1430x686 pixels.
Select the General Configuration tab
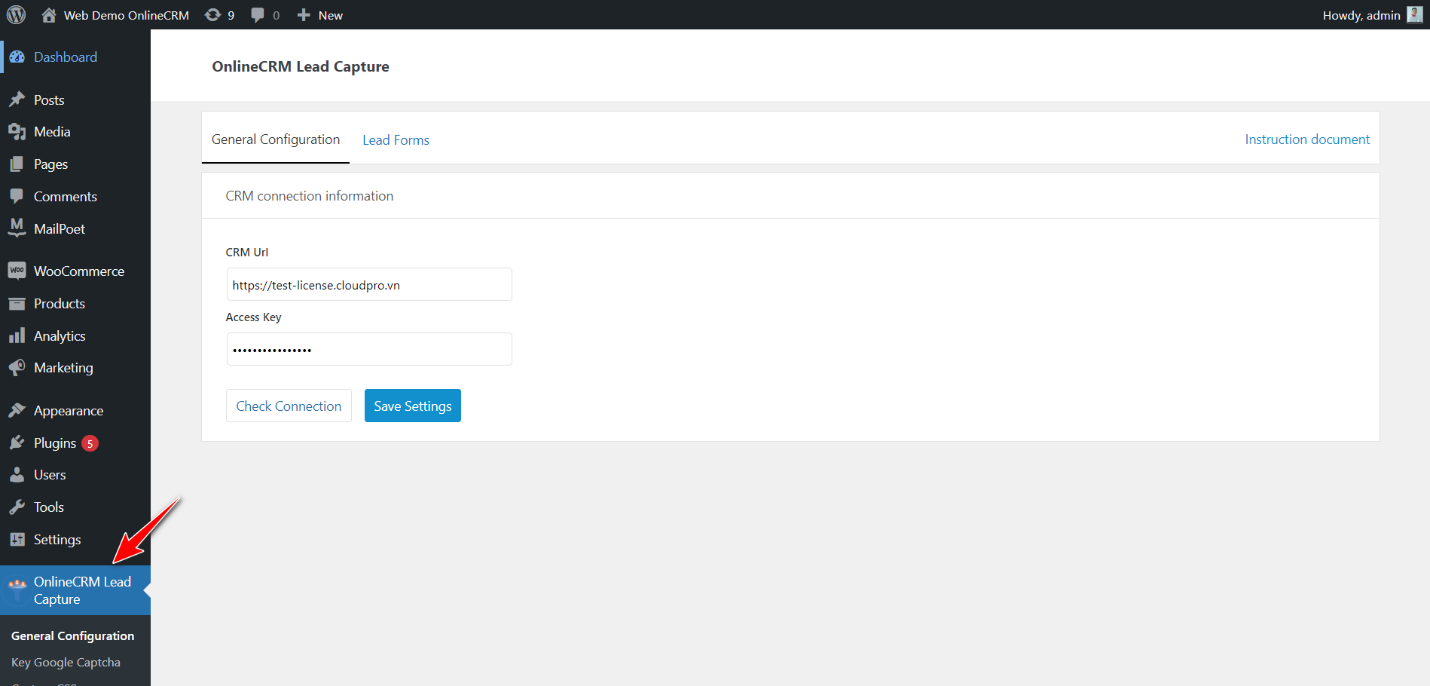pos(275,140)
